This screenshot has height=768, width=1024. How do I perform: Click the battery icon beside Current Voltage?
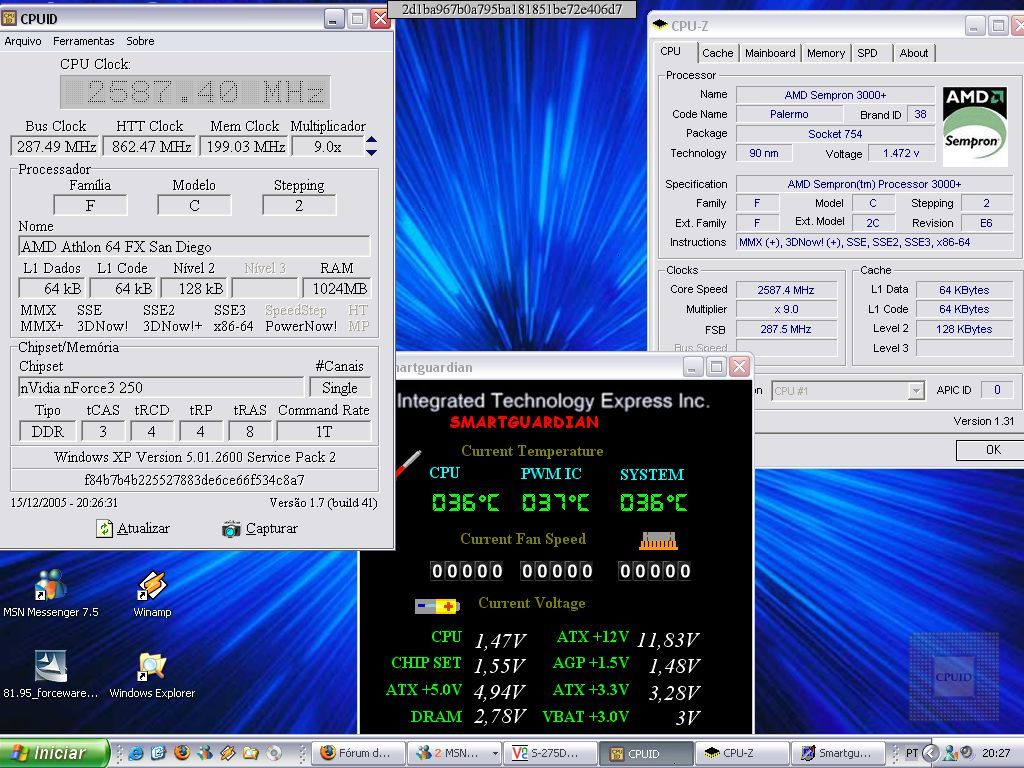point(437,606)
